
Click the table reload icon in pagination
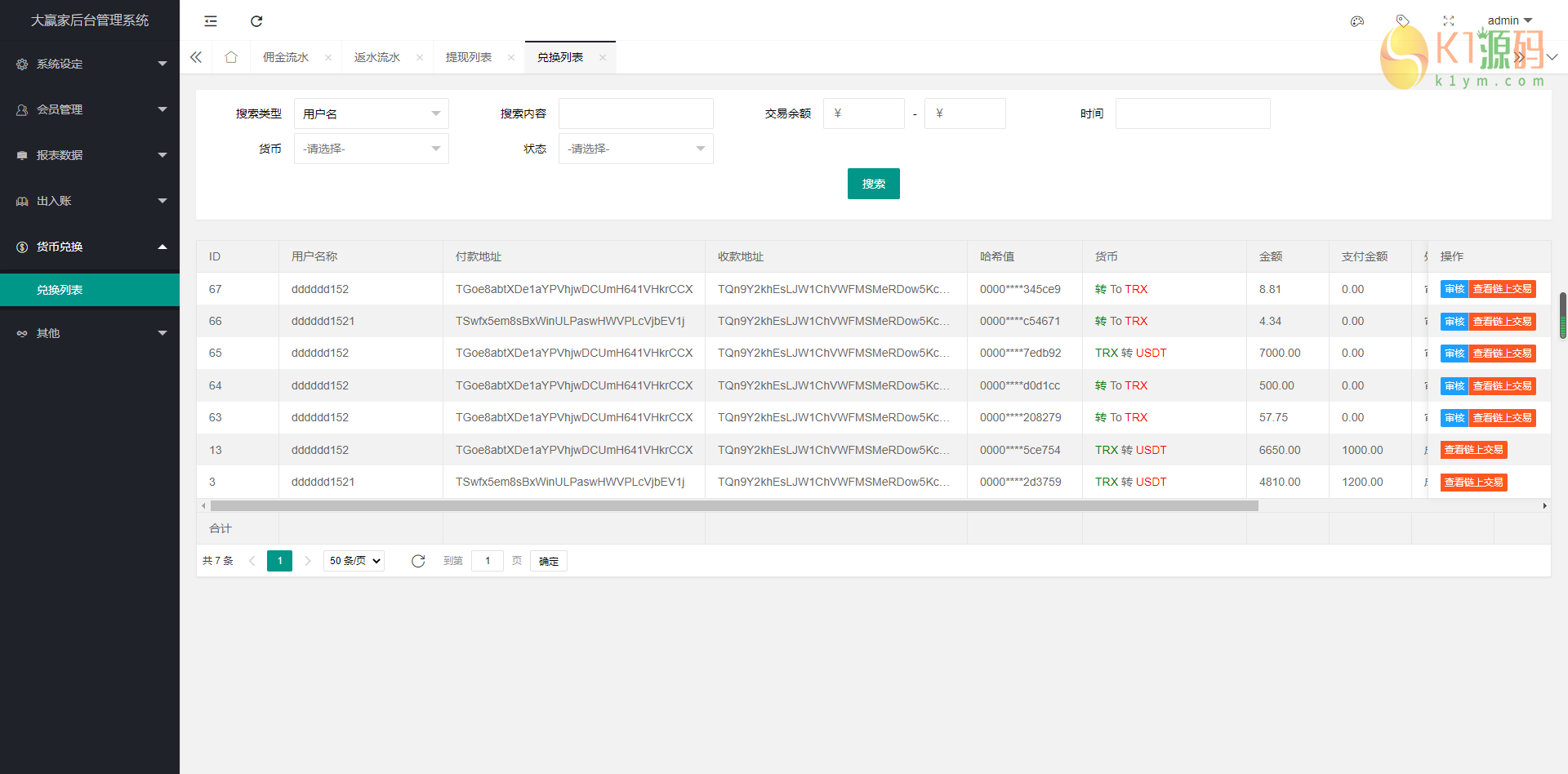pos(418,561)
